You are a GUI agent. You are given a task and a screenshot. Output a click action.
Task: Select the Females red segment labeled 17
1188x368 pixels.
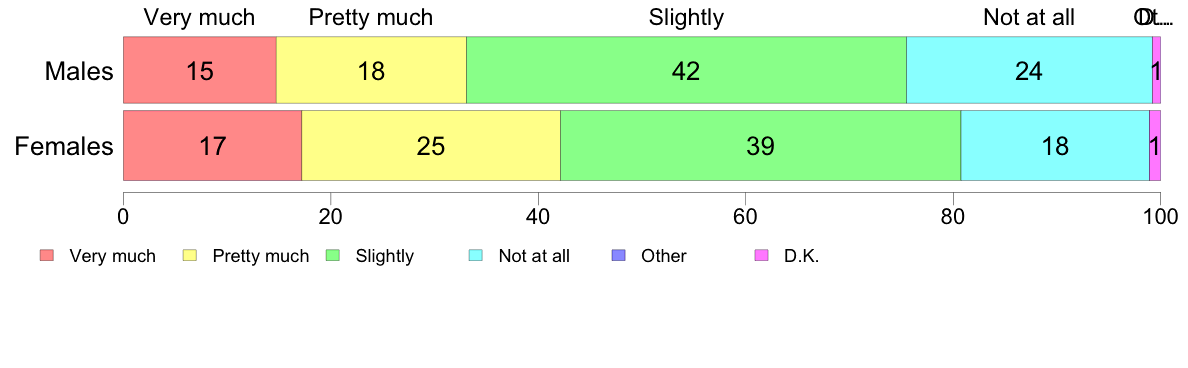point(213,145)
